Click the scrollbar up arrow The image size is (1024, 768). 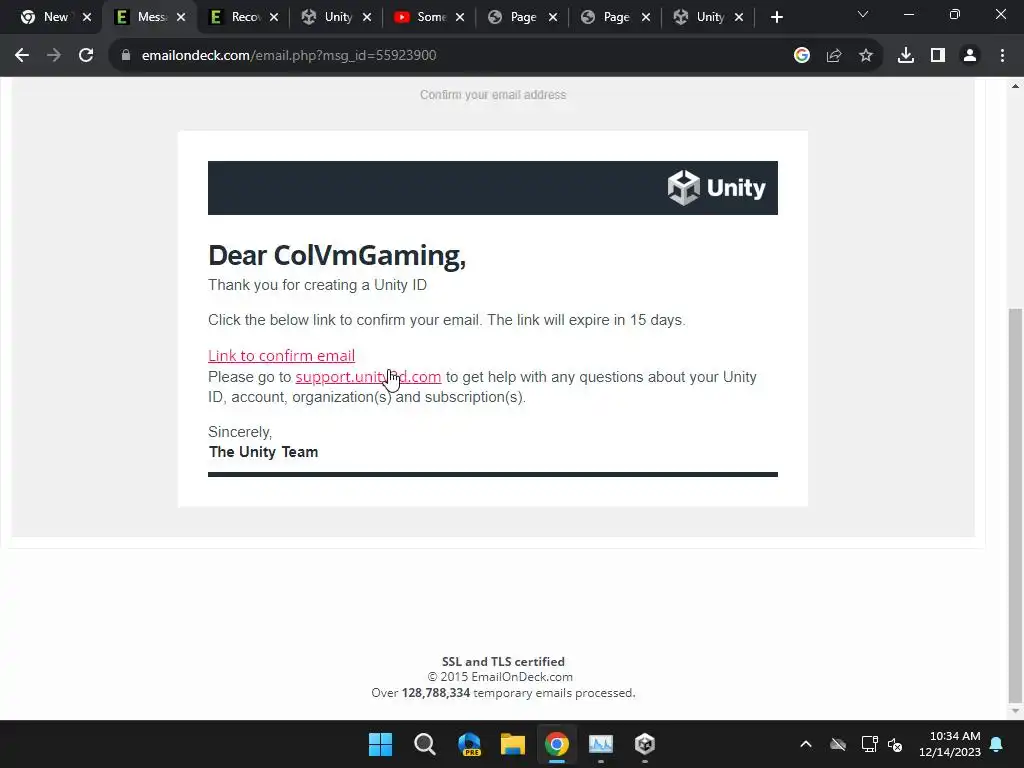point(1015,86)
